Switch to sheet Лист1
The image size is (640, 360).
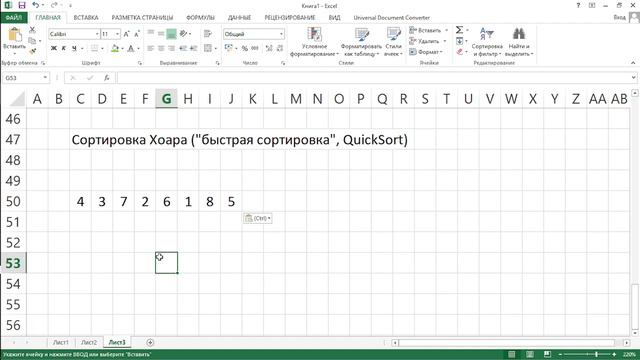click(60, 342)
